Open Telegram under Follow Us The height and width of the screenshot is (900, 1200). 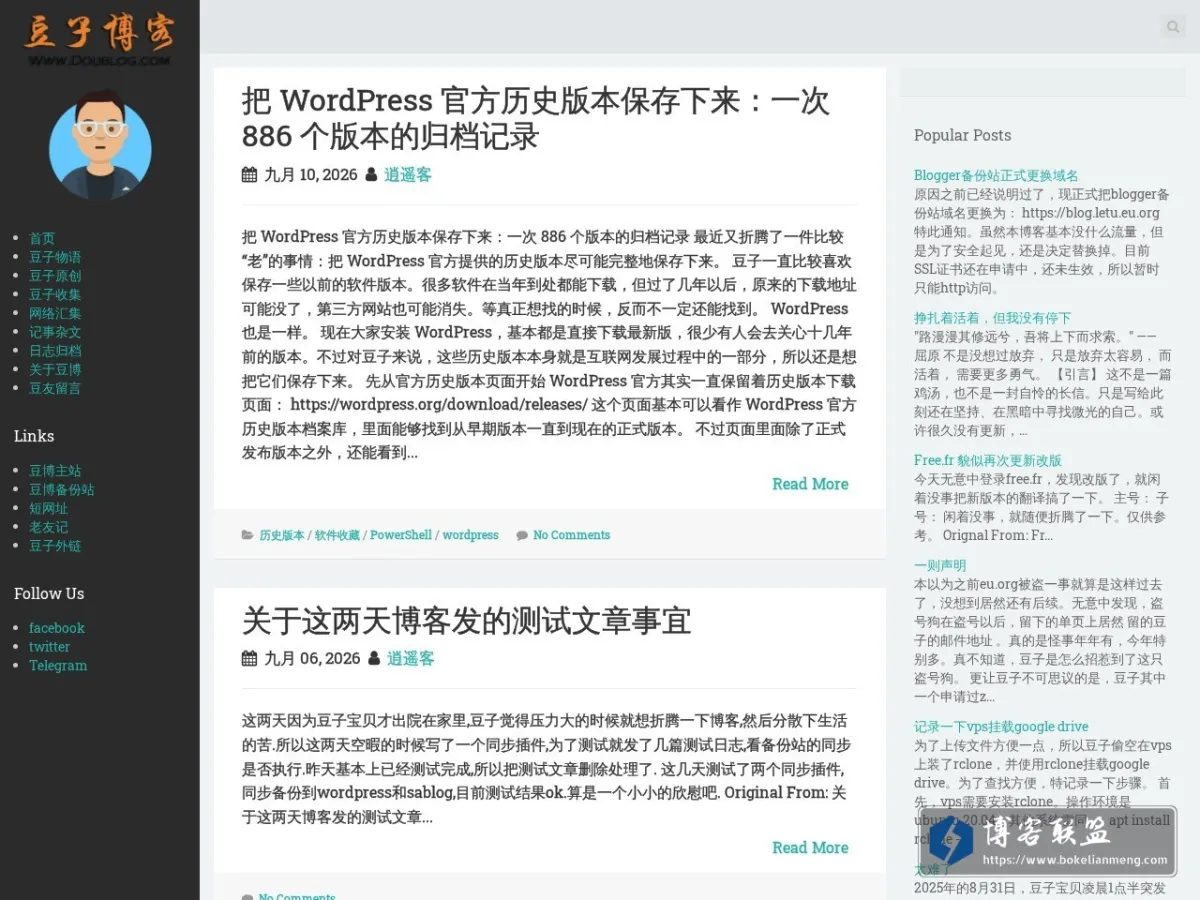(58, 665)
